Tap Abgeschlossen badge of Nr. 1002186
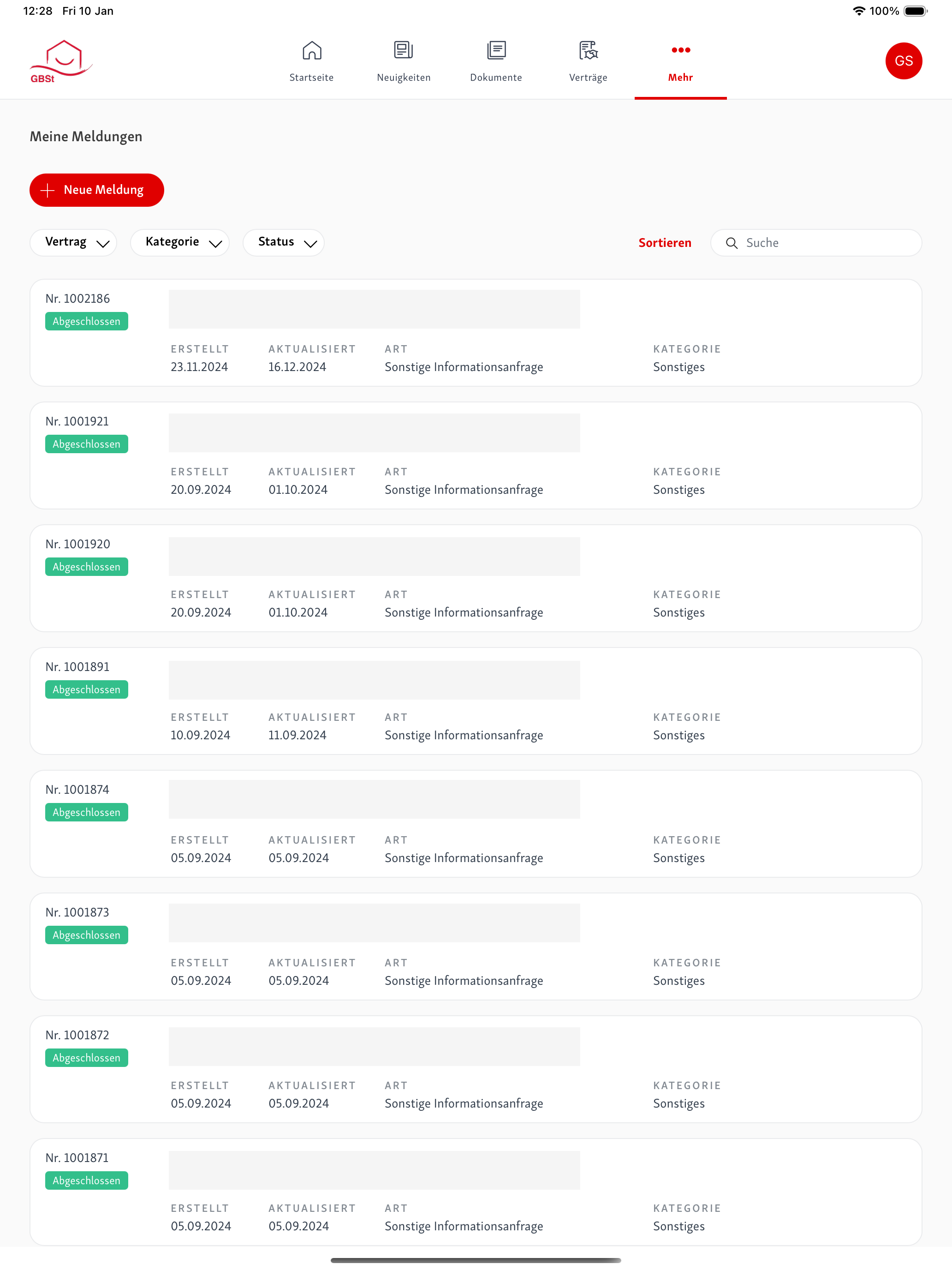952x1270 pixels. tap(87, 322)
